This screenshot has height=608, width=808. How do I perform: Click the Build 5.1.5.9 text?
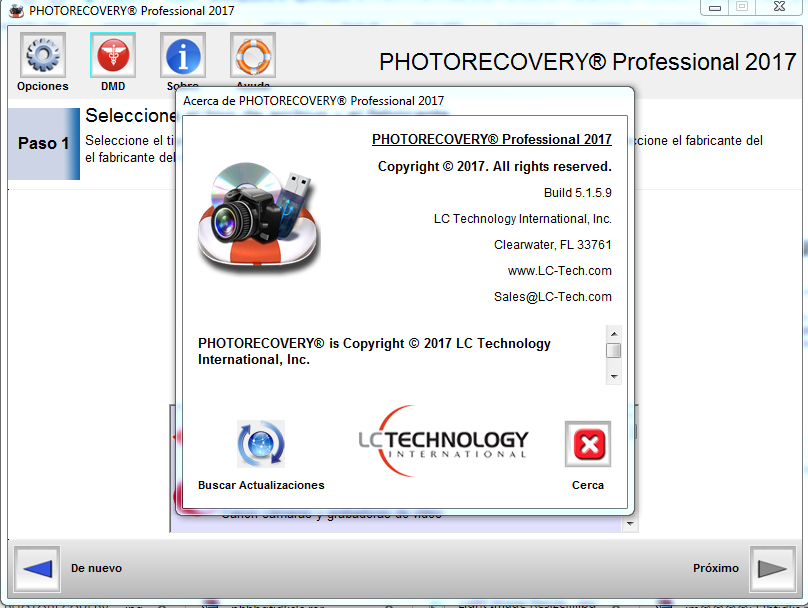click(578, 193)
